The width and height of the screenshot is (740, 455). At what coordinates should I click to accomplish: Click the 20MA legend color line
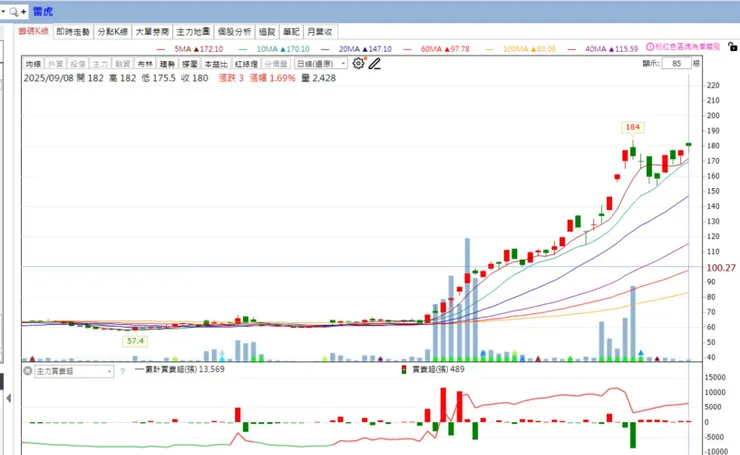pos(325,49)
